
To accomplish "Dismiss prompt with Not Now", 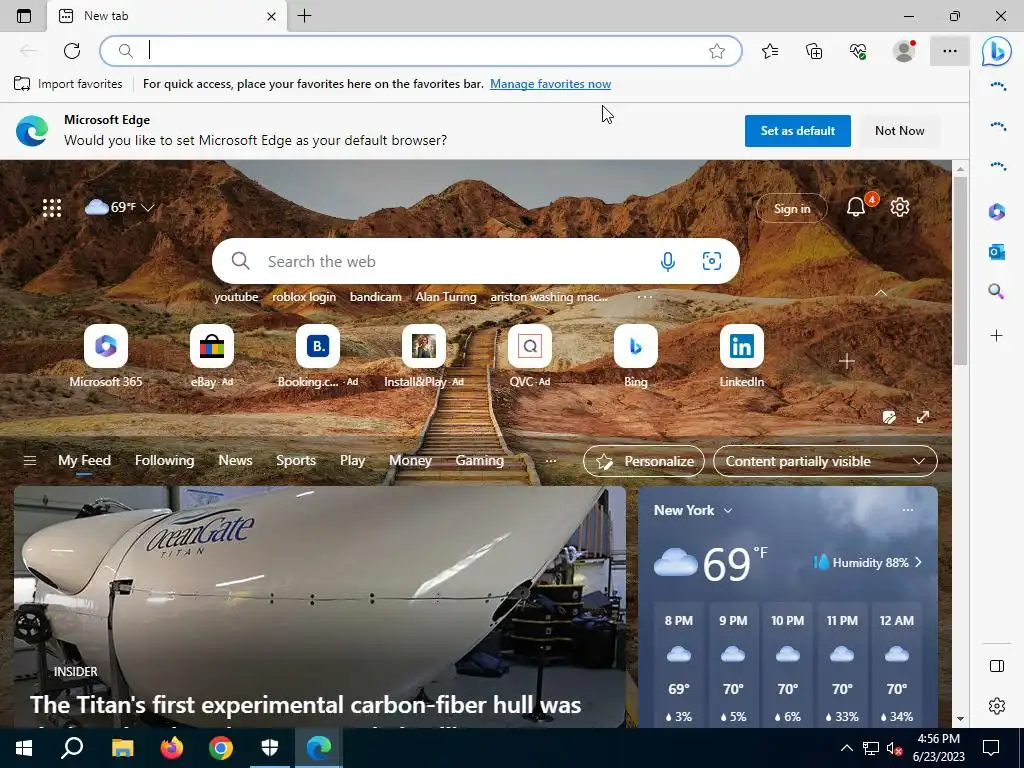I will 899,131.
